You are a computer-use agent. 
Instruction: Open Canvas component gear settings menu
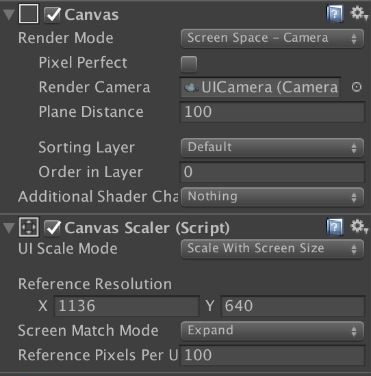(359, 14)
